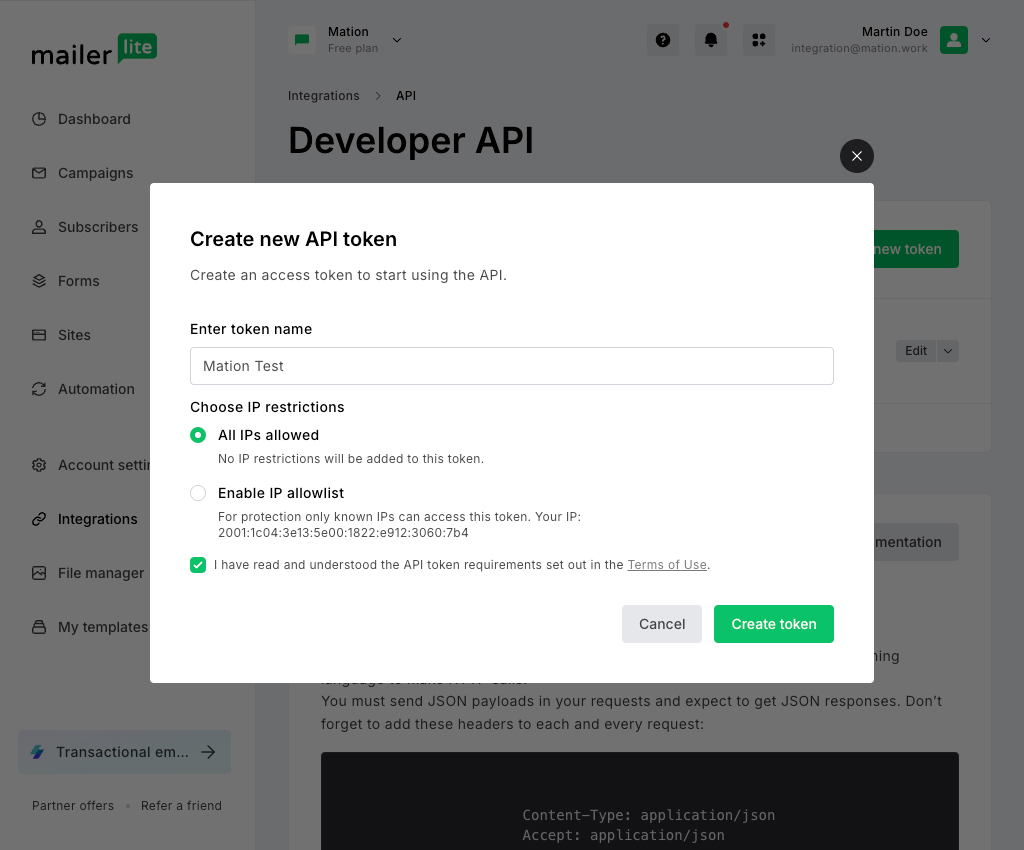
Task: Open Automation in the sidebar
Action: [x=96, y=389]
